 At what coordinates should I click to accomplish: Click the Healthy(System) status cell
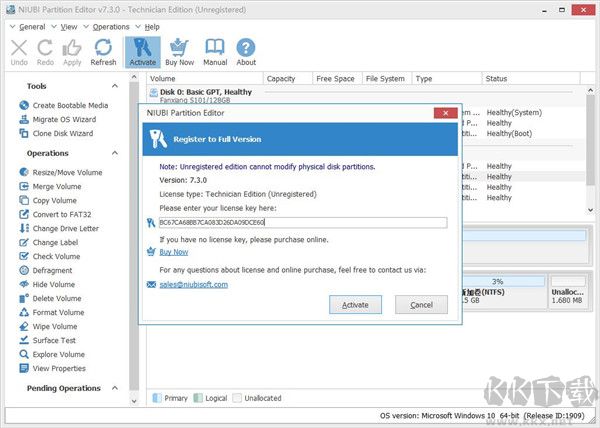pyautogui.click(x=514, y=112)
